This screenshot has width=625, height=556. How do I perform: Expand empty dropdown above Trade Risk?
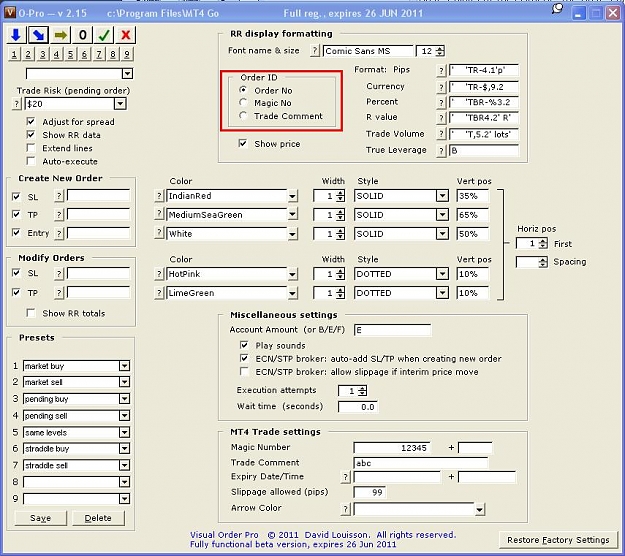pos(128,74)
